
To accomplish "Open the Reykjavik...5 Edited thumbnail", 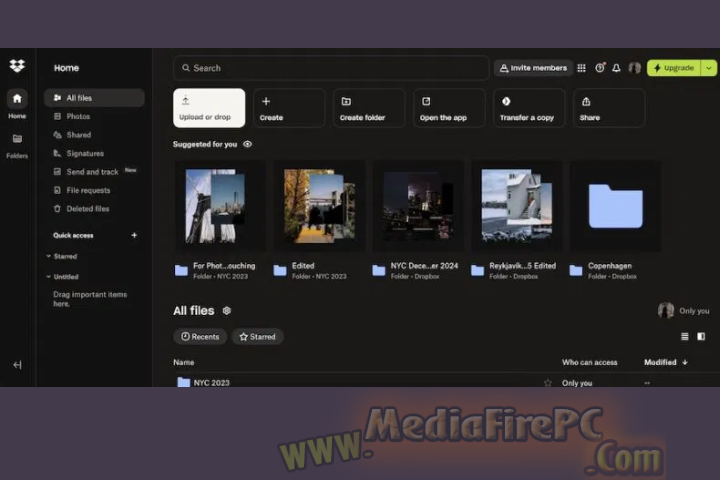I will 517,206.
